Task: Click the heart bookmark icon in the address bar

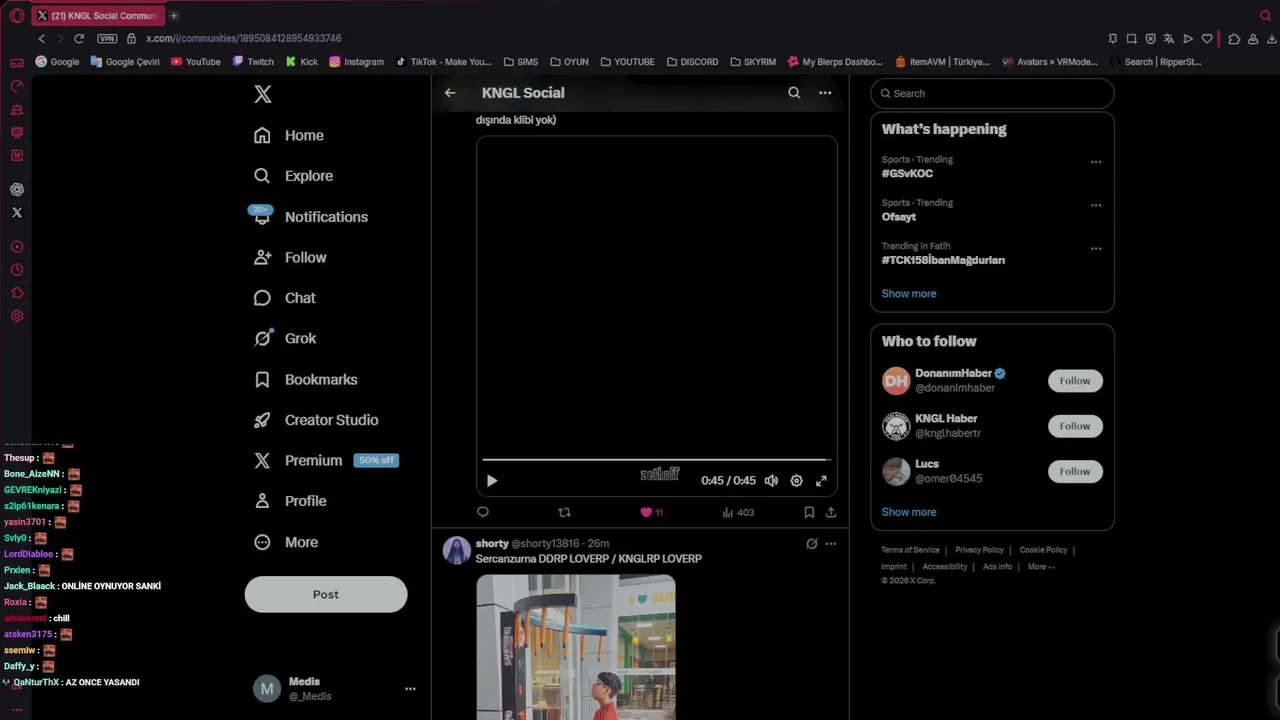Action: pos(1207,38)
